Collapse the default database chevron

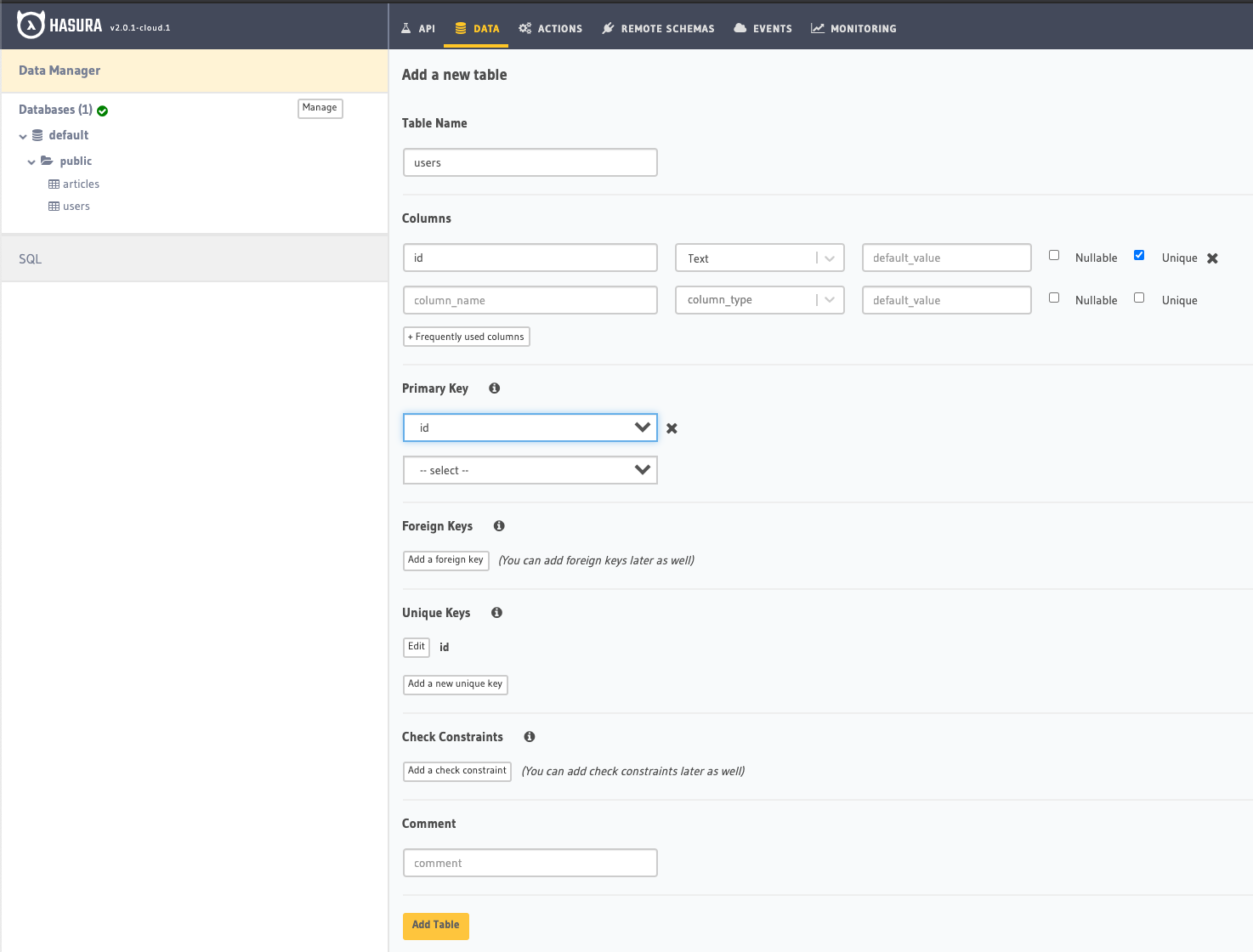coord(23,136)
